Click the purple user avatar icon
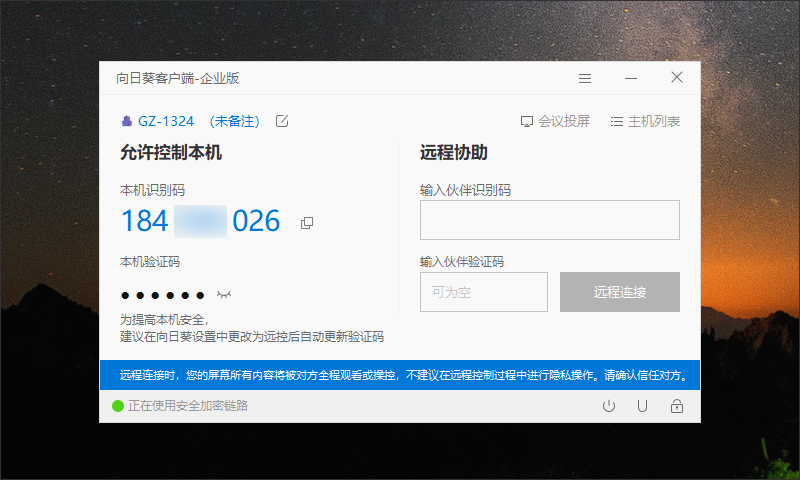Screen dimensions: 800x480 click(127, 121)
